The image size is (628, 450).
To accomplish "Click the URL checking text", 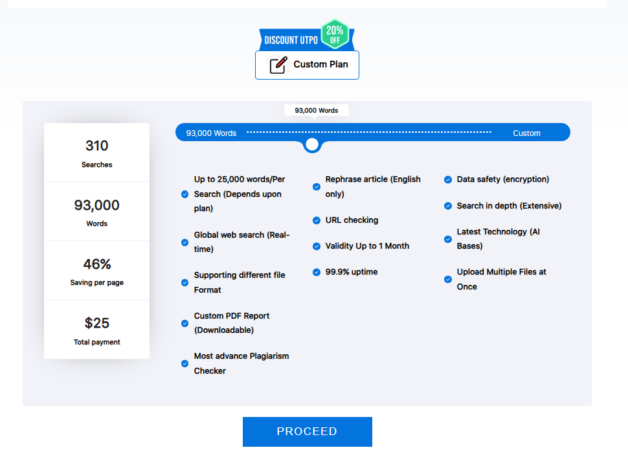I will pyautogui.click(x=352, y=220).
